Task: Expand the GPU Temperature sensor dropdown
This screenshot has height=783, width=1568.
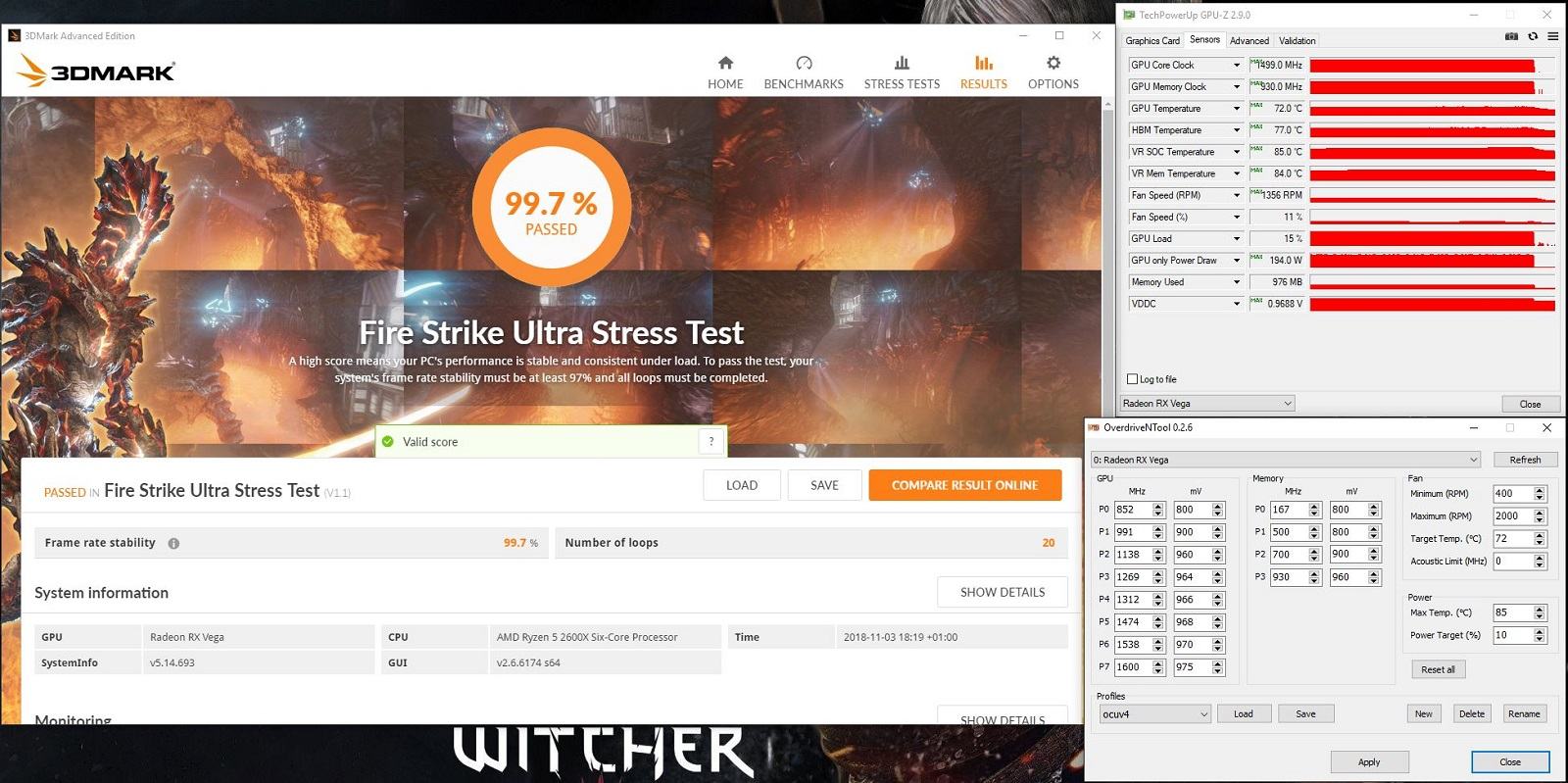Action: [x=1237, y=108]
